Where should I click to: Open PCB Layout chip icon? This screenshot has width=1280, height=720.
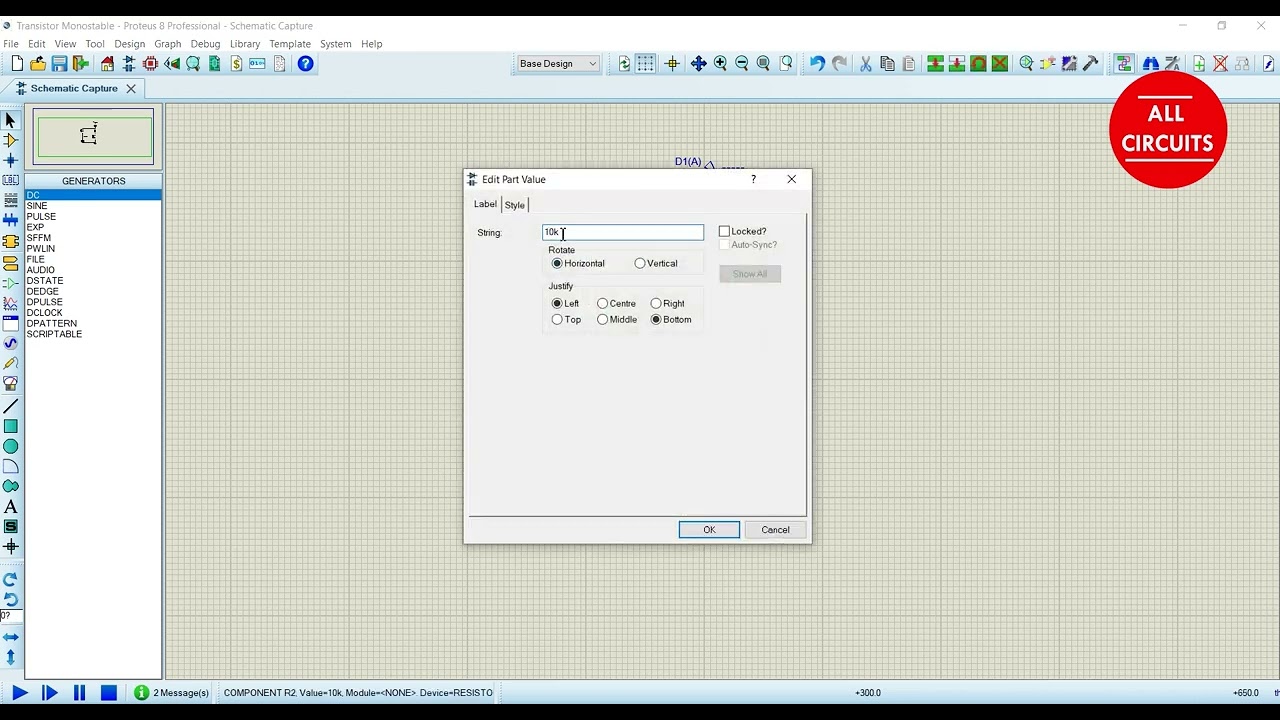(151, 64)
